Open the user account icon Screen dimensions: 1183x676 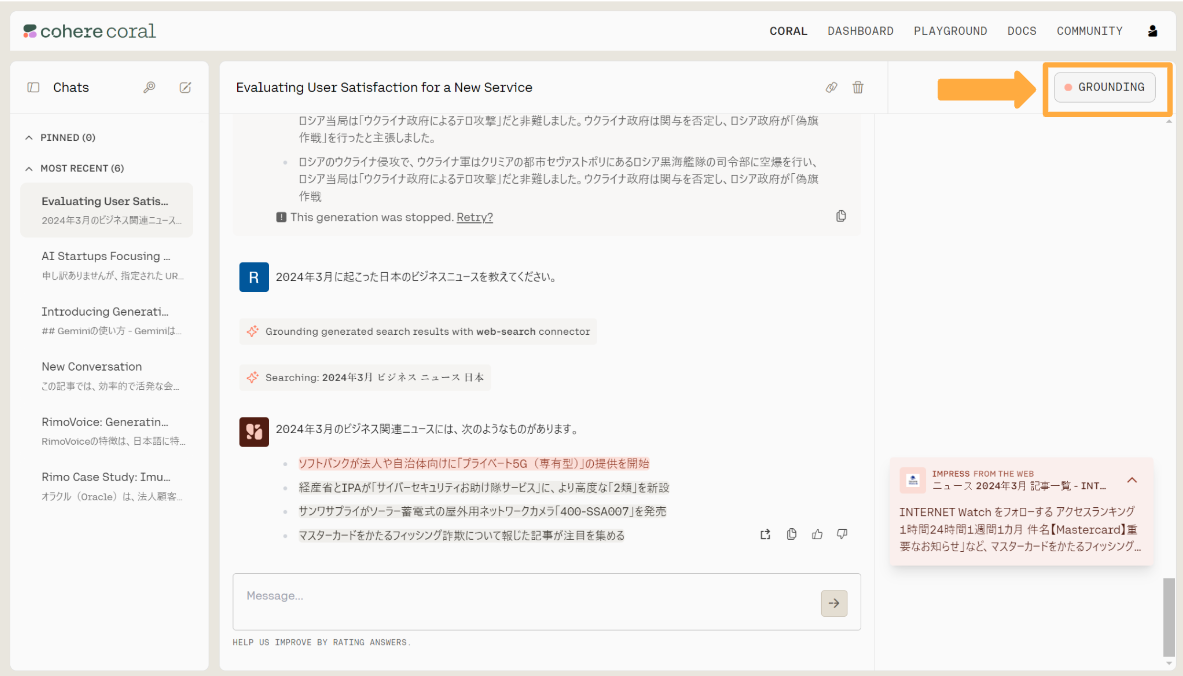pos(1152,30)
